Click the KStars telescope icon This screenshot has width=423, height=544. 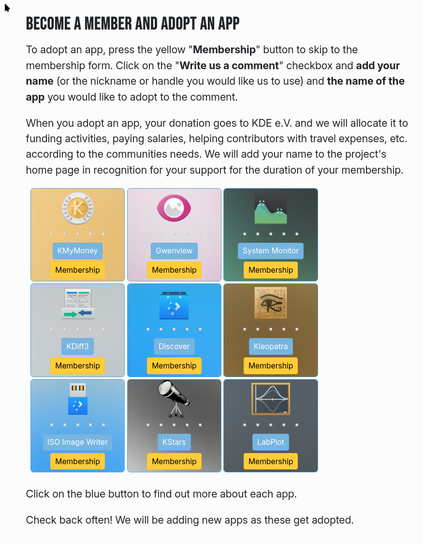174,399
